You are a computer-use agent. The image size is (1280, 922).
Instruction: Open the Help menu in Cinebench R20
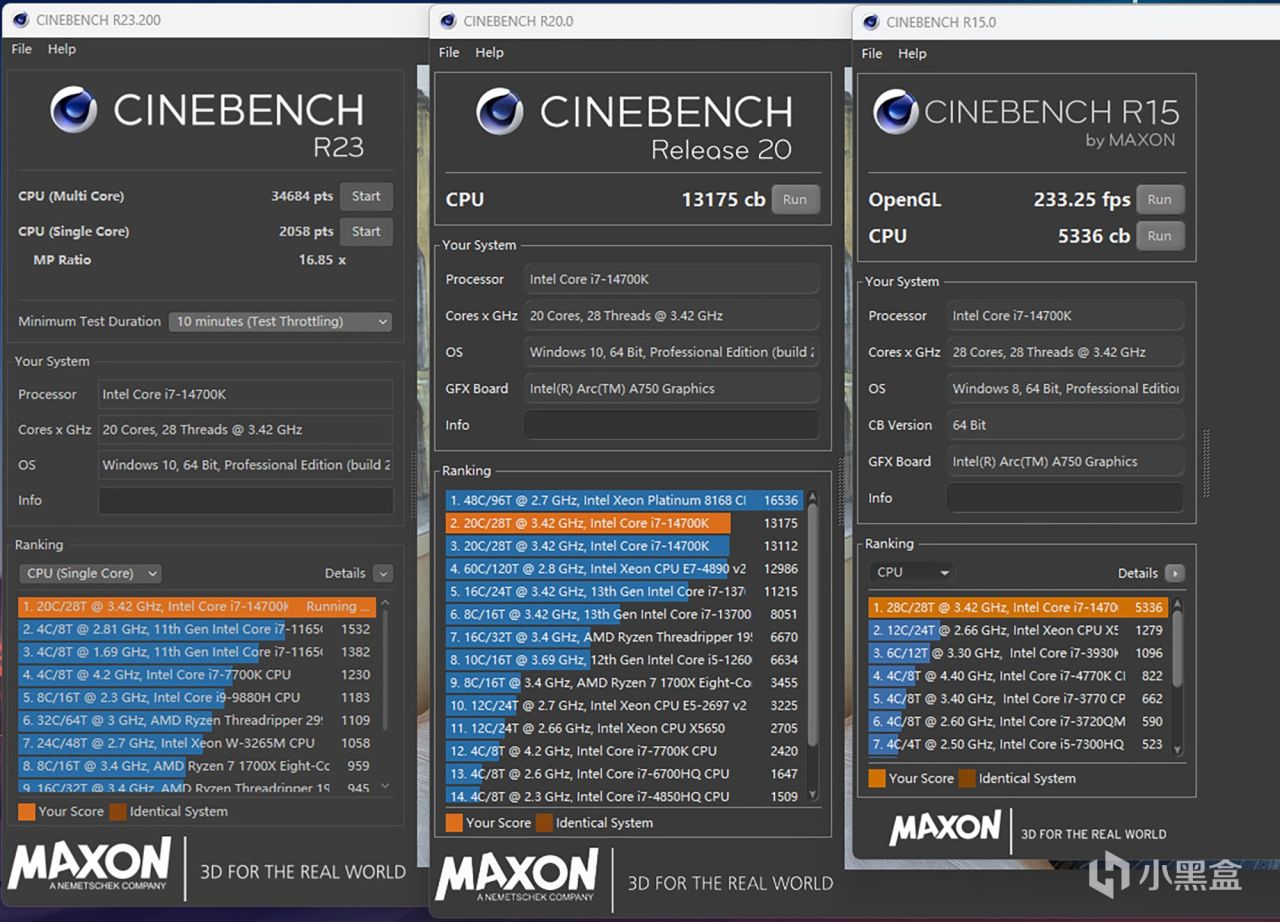[x=490, y=52]
